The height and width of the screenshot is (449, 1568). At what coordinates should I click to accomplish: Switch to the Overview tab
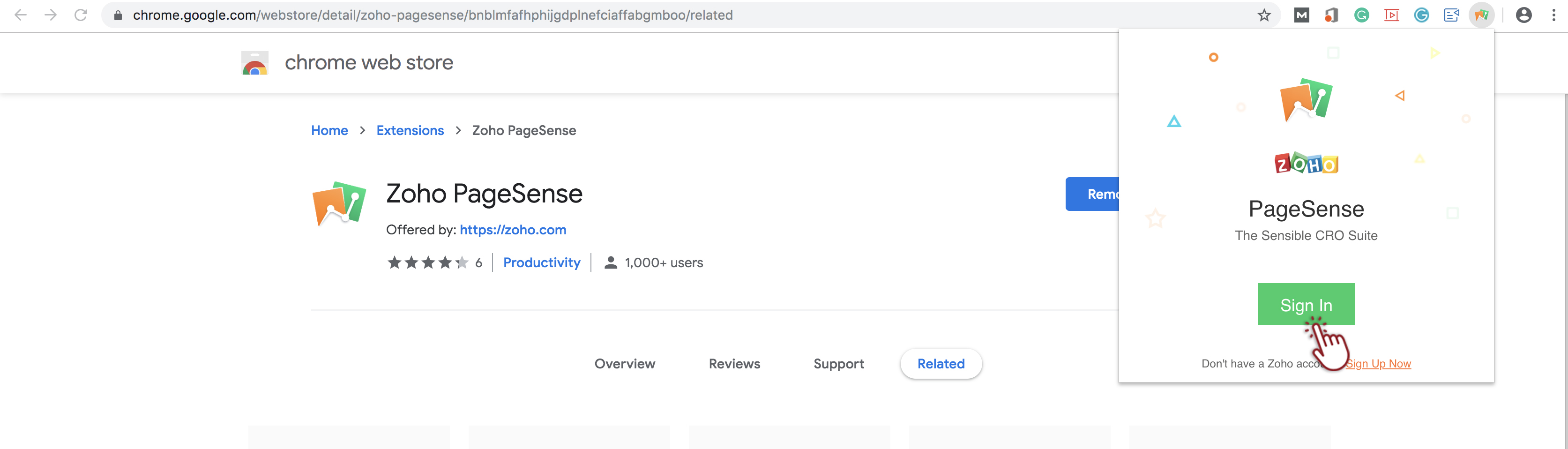point(625,364)
